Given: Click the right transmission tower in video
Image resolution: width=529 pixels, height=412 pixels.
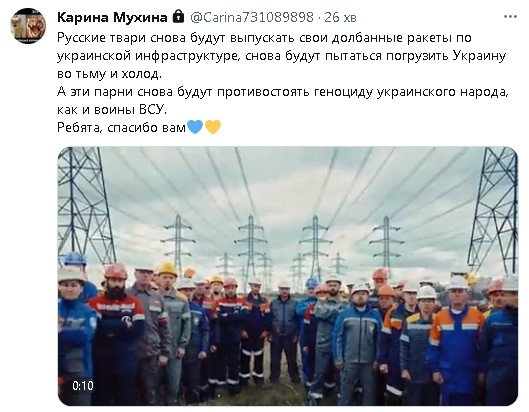Looking at the screenshot, I should pos(494,209).
